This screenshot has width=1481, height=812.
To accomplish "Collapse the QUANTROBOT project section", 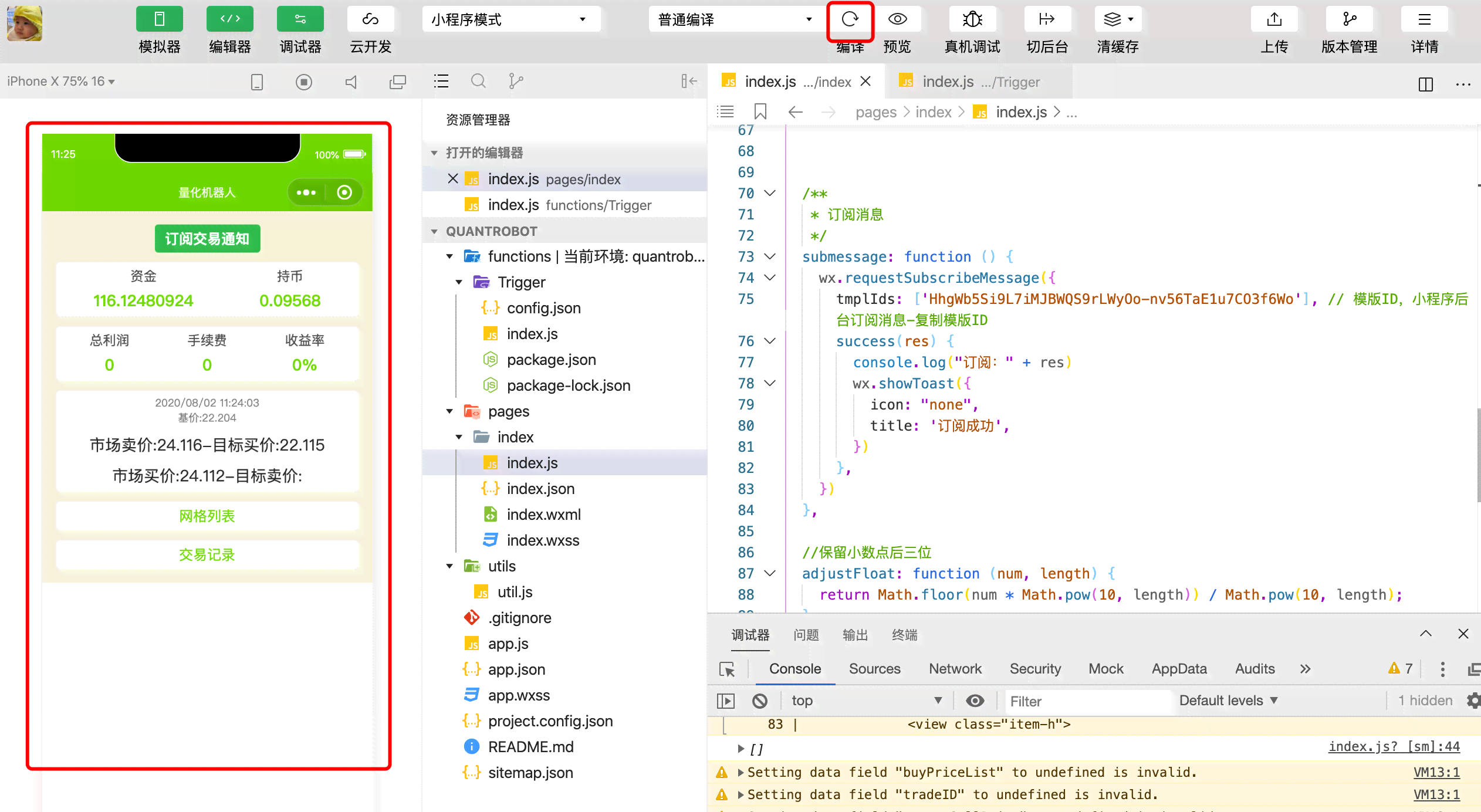I will click(x=434, y=232).
